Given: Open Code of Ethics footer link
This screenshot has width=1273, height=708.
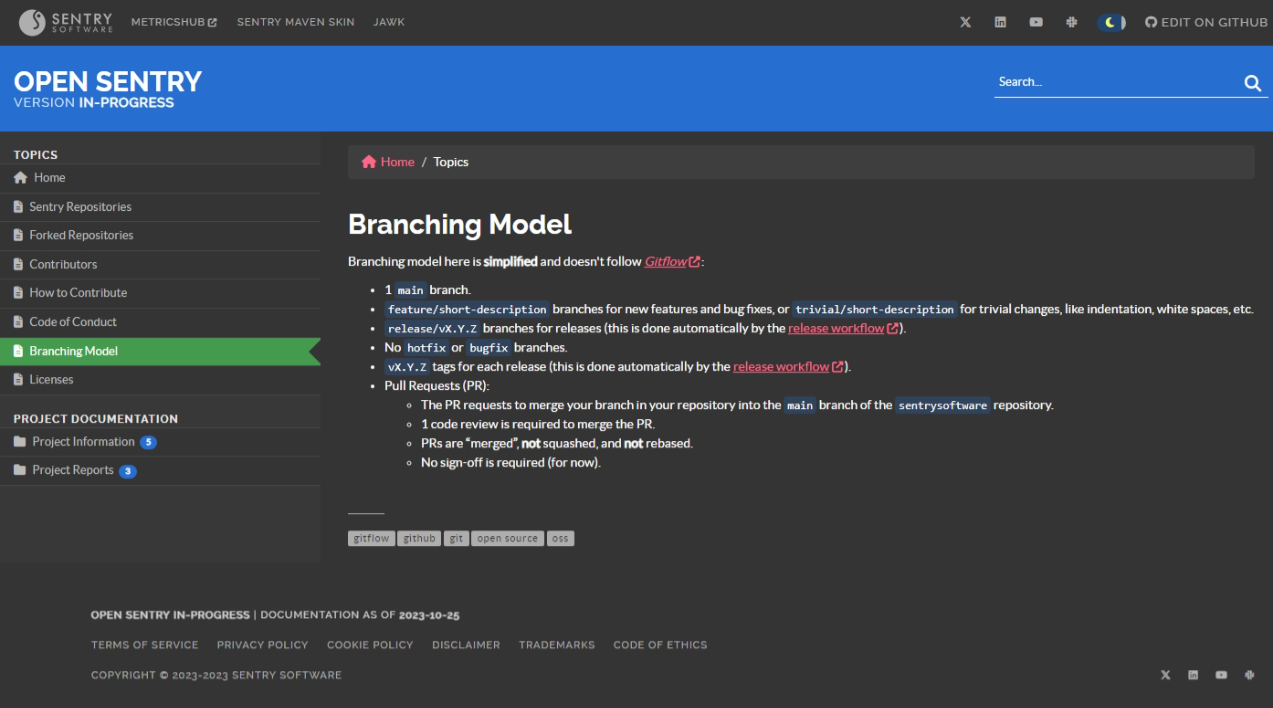Looking at the screenshot, I should click(x=660, y=645).
